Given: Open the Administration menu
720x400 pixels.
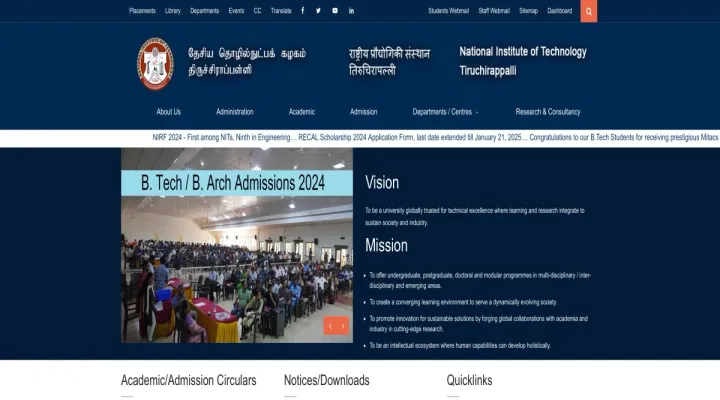Looking at the screenshot, I should pyautogui.click(x=235, y=112).
